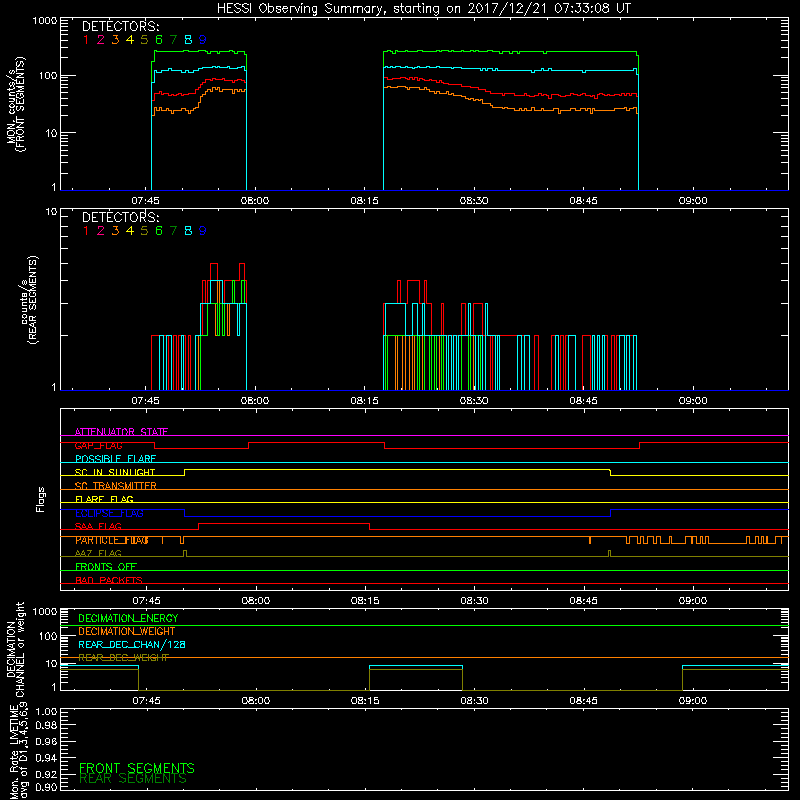Pick orange detector 3 in rear segments legend

(115, 231)
